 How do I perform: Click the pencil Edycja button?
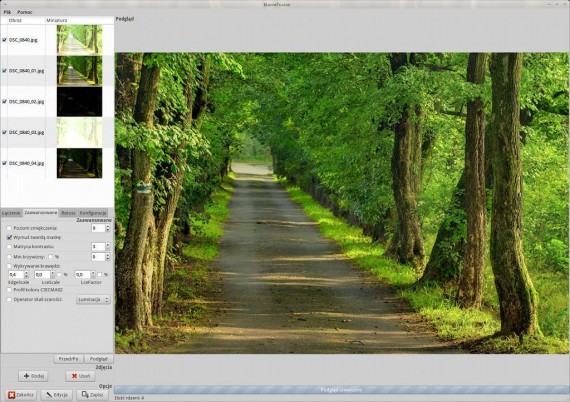[57, 395]
